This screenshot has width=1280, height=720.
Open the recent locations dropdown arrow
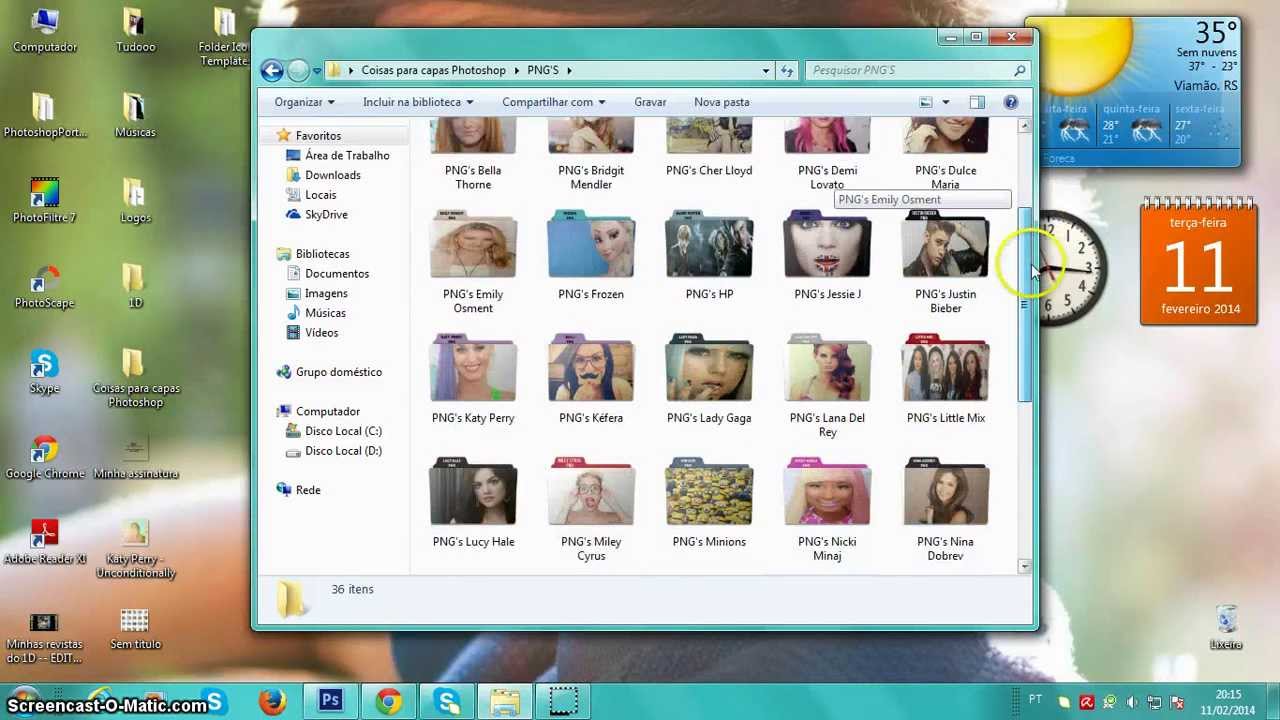click(317, 70)
